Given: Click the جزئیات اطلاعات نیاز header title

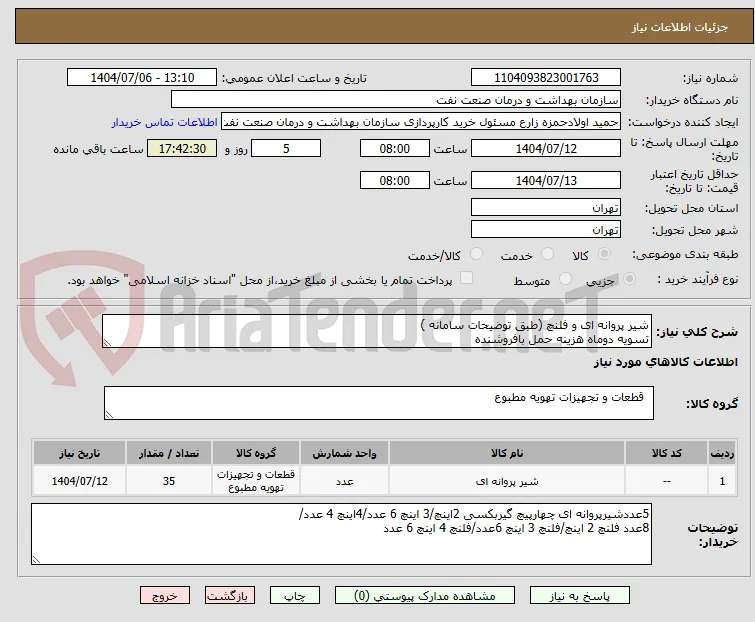Looking at the screenshot, I should (x=679, y=27).
